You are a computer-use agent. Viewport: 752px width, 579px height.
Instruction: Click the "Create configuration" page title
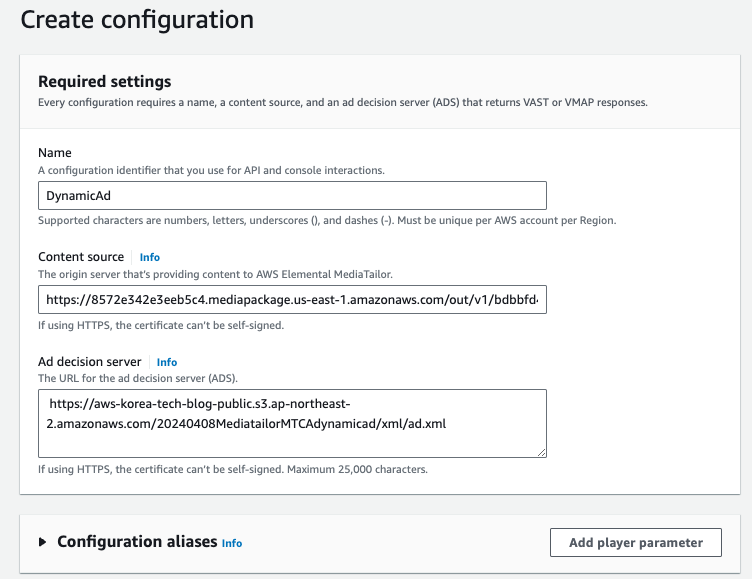(137, 19)
